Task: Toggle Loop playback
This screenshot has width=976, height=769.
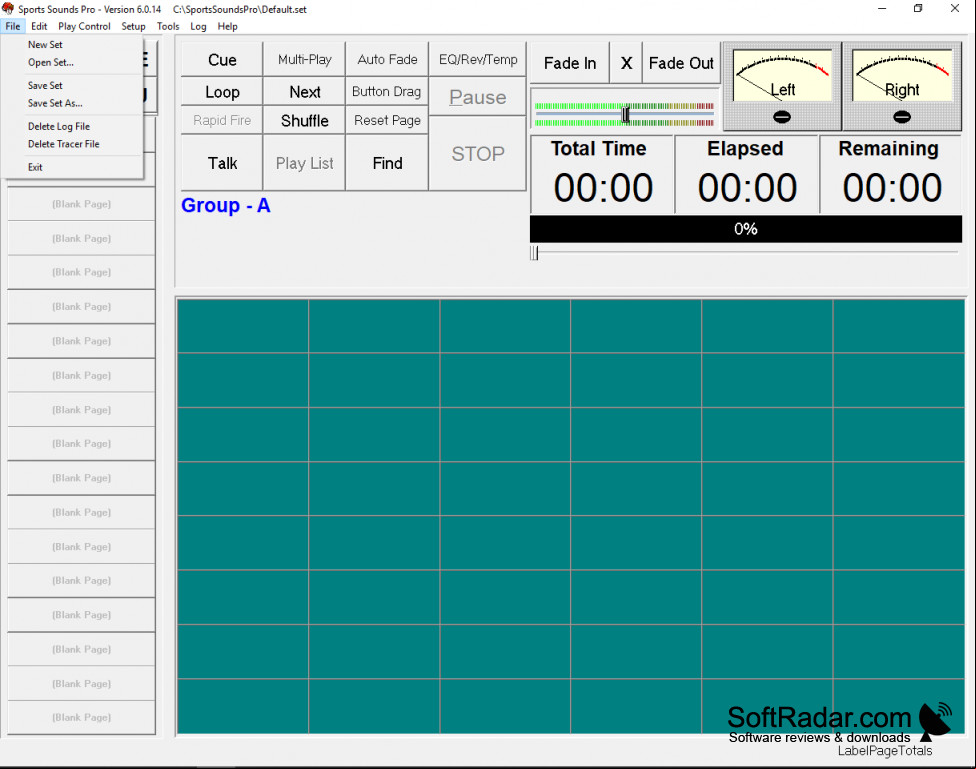Action: point(222,92)
